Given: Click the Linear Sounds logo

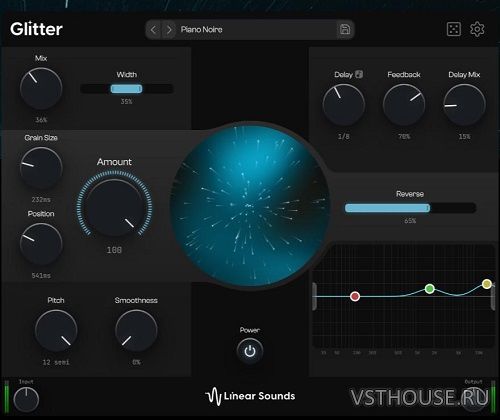Looking at the screenshot, I should pos(250,396).
